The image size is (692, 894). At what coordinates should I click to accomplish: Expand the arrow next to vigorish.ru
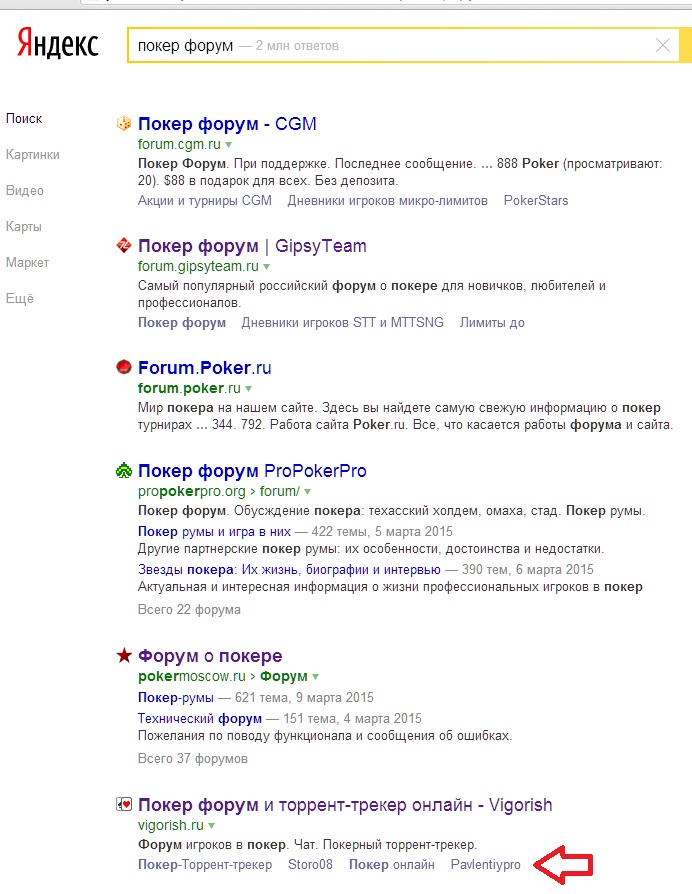tap(211, 826)
